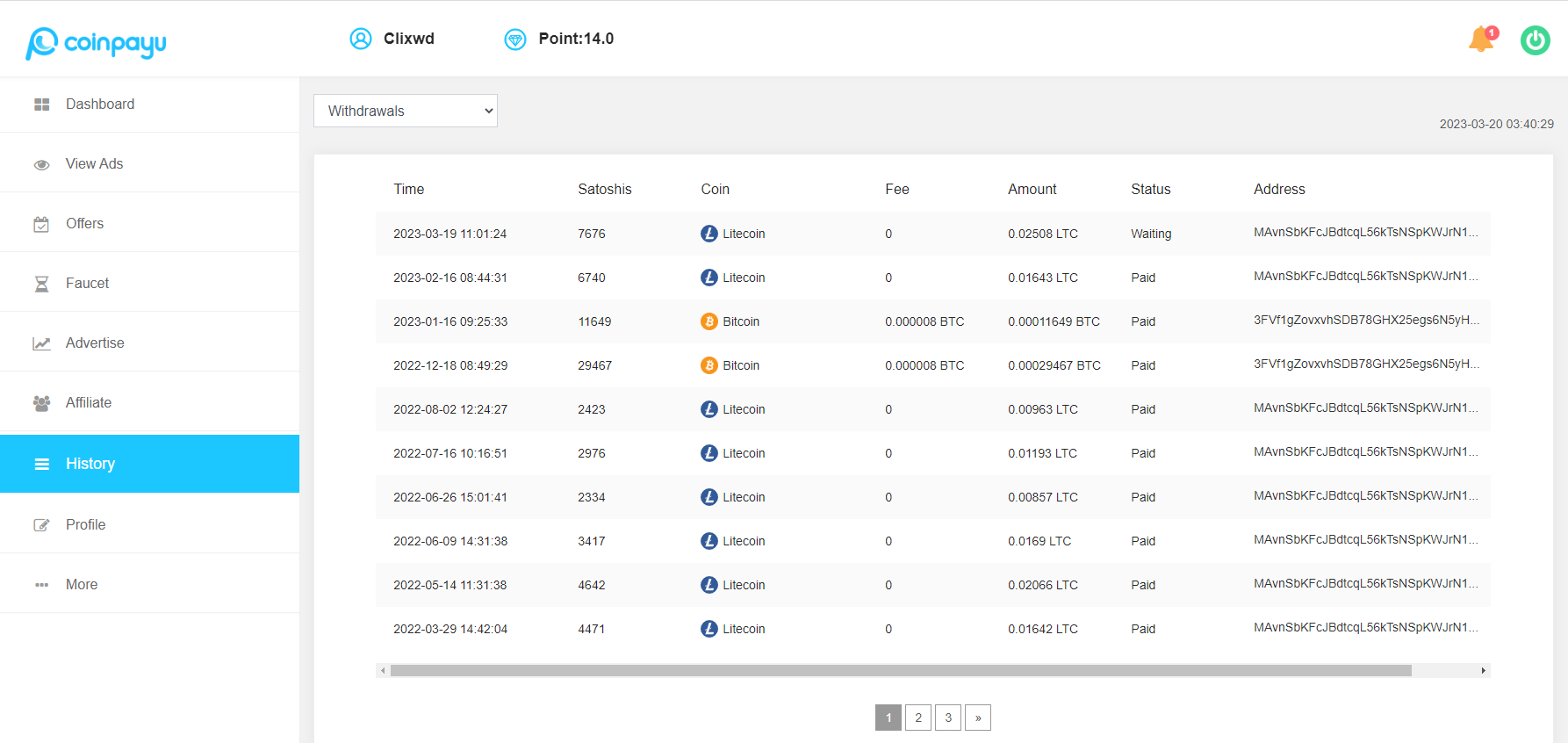Click the Waiting status cell

1151,234
